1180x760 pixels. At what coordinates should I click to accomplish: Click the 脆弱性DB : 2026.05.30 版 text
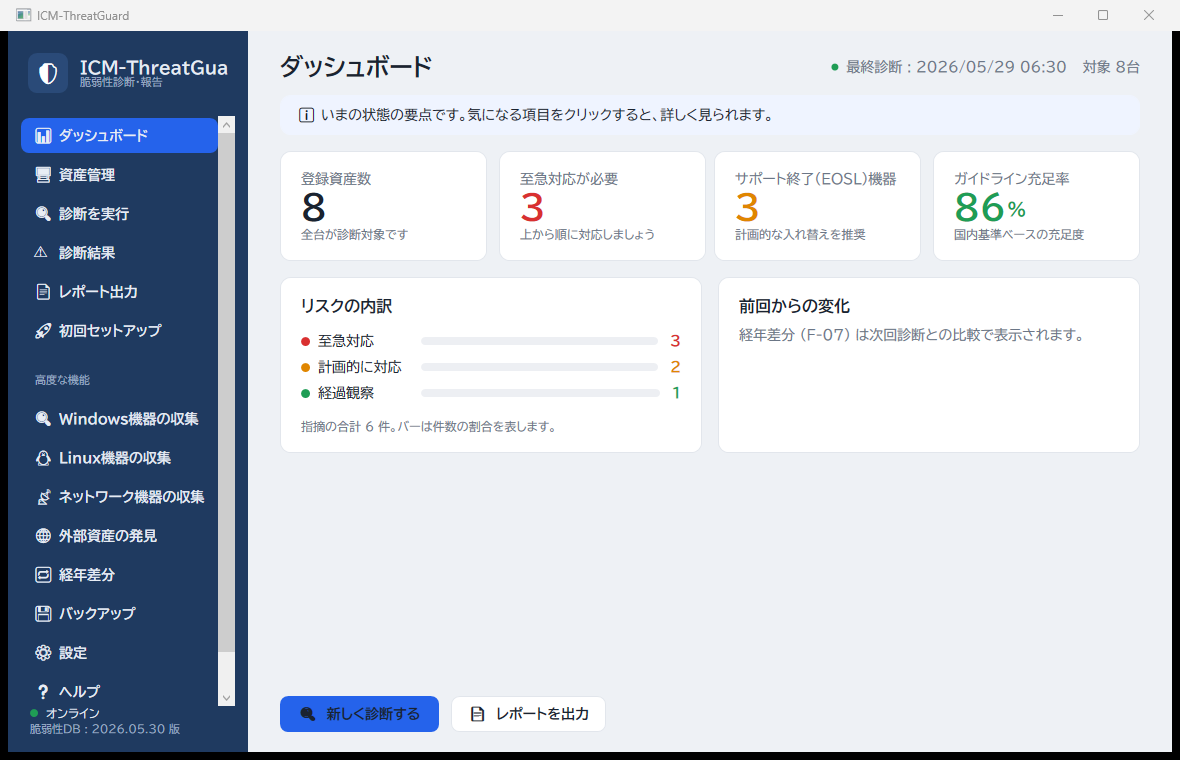point(105,729)
